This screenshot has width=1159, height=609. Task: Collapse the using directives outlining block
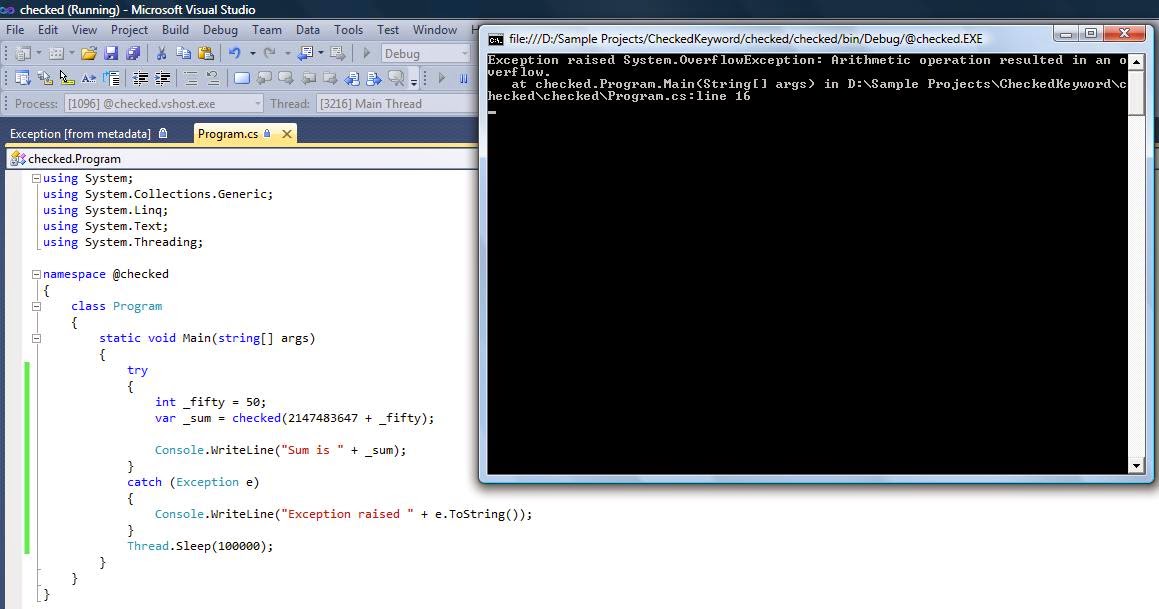pyautogui.click(x=36, y=178)
